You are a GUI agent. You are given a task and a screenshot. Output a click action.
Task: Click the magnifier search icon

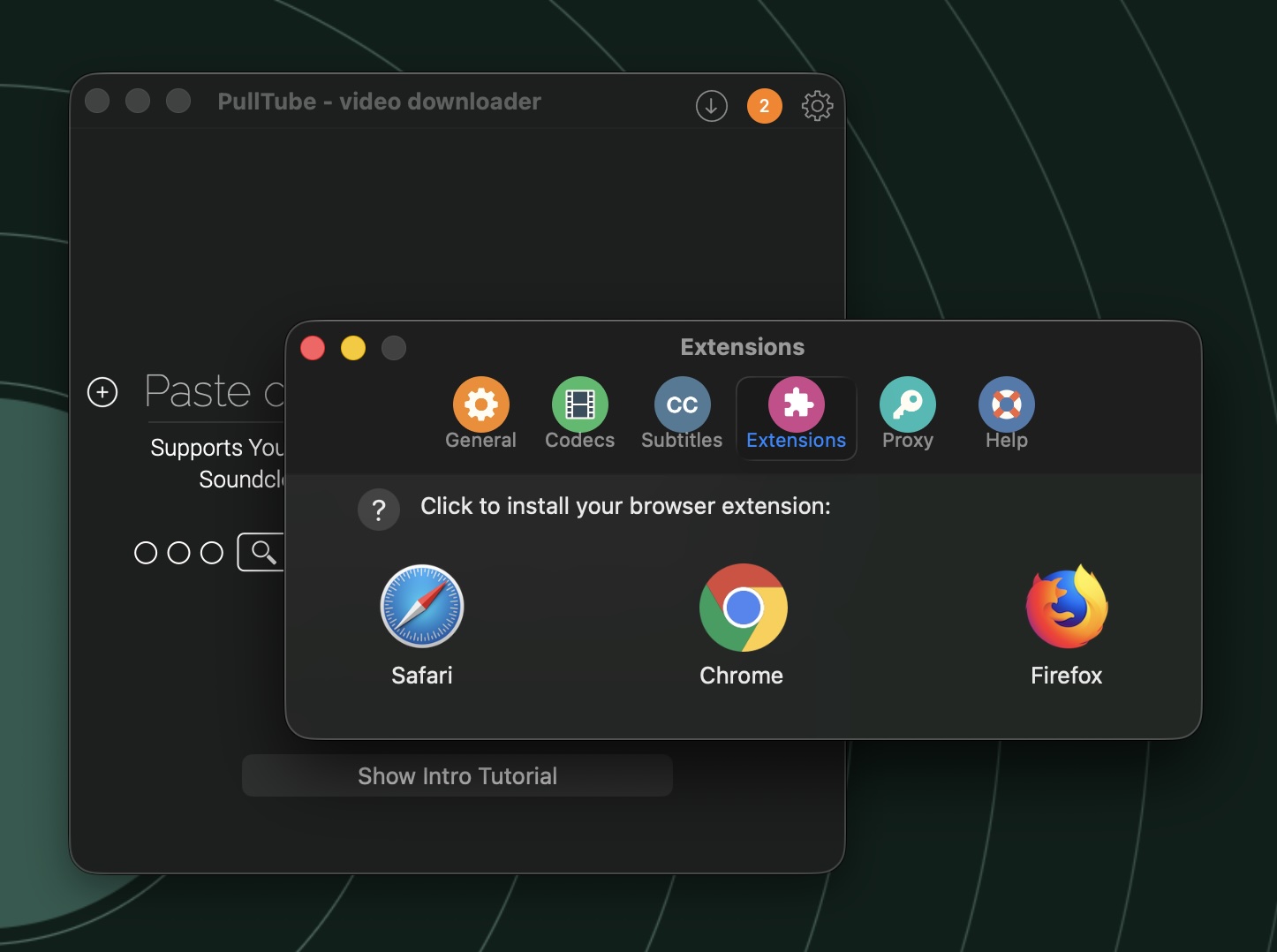(262, 552)
